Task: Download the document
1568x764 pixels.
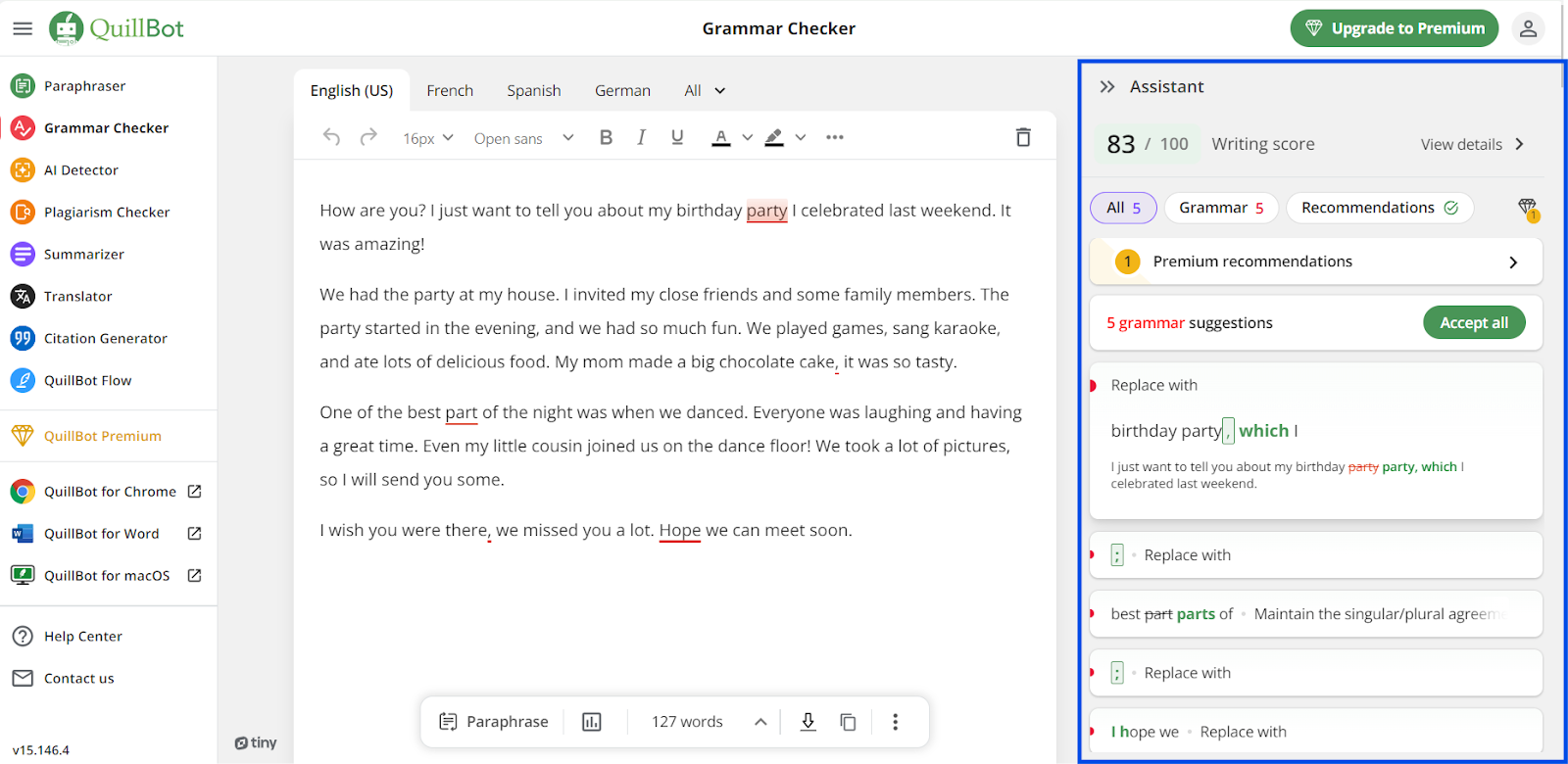Action: (x=808, y=722)
